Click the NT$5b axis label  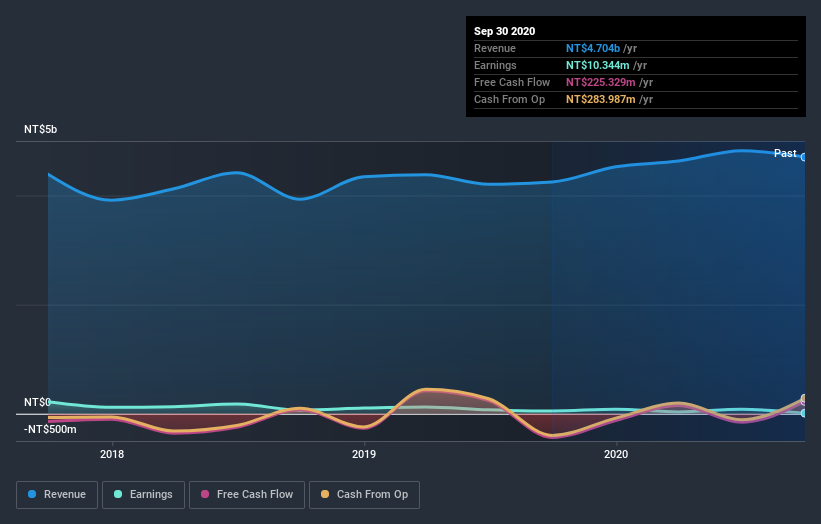pos(40,129)
